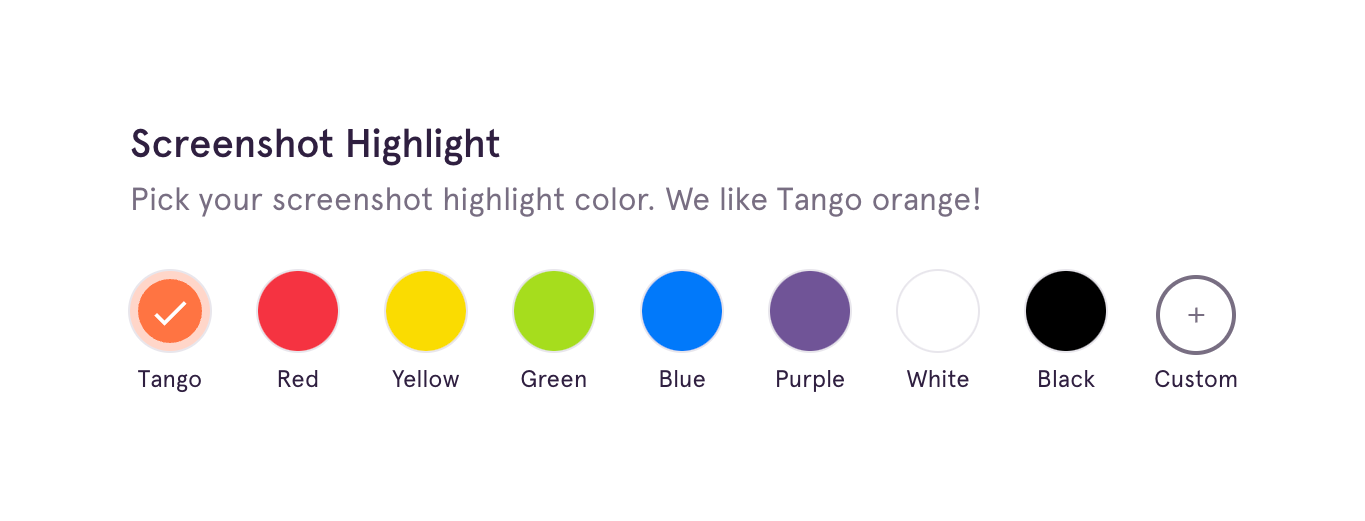The width and height of the screenshot is (1365, 521).
Task: Click the plus icon for custom color
Action: click(x=1196, y=315)
